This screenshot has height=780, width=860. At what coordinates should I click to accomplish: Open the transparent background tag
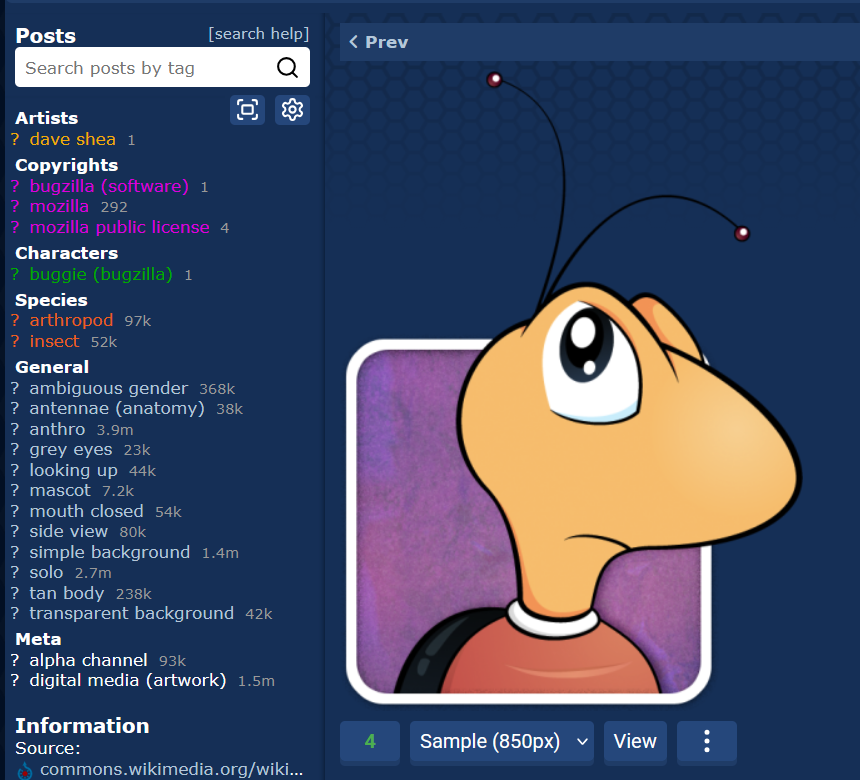coord(131,614)
